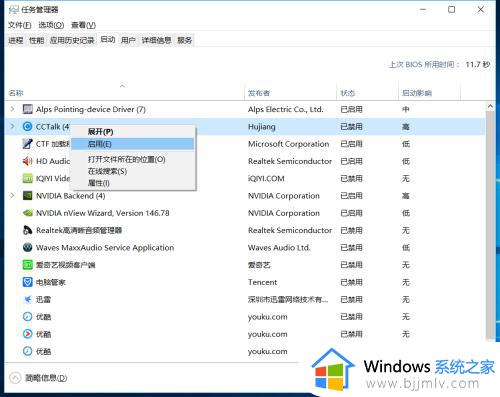Click the first 优酷 blue icon

tap(27, 317)
